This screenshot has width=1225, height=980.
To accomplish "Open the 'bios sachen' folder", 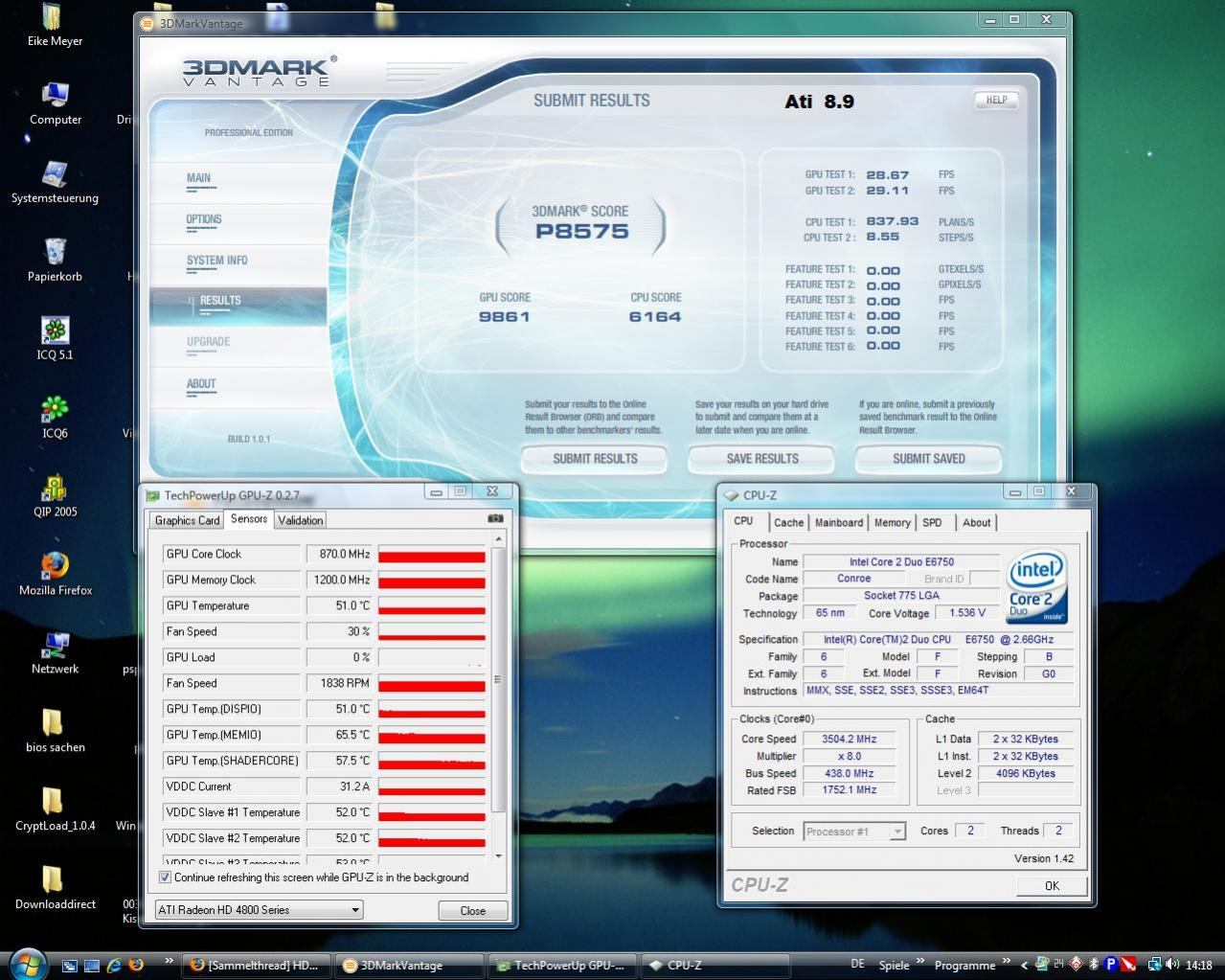I will 55,732.
